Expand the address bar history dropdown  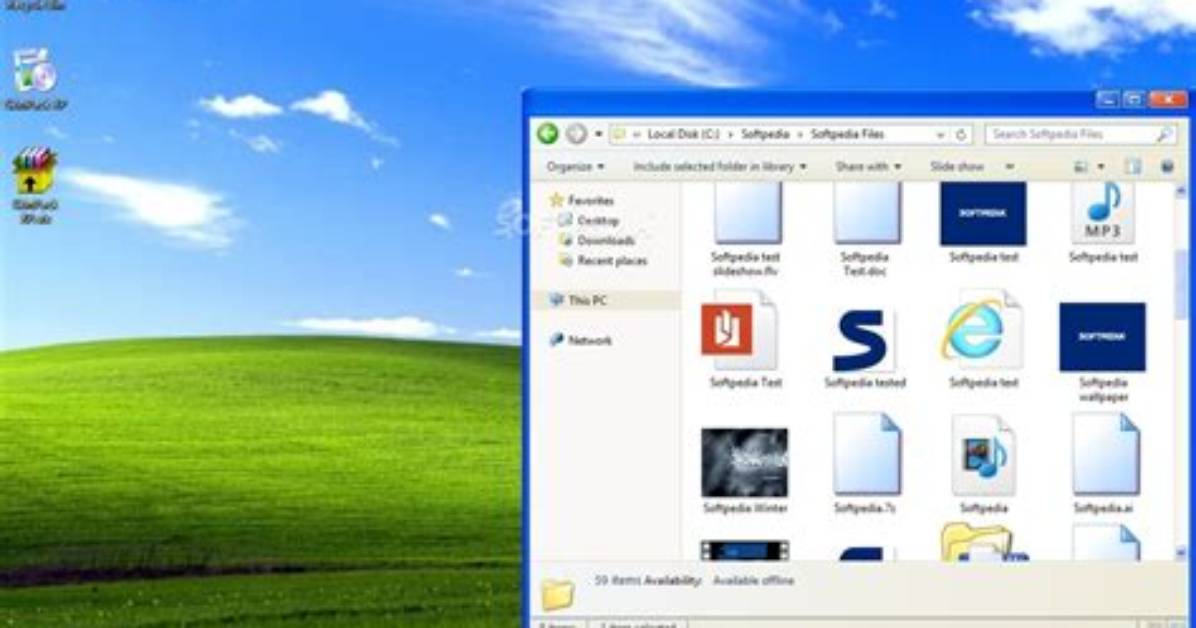click(940, 135)
